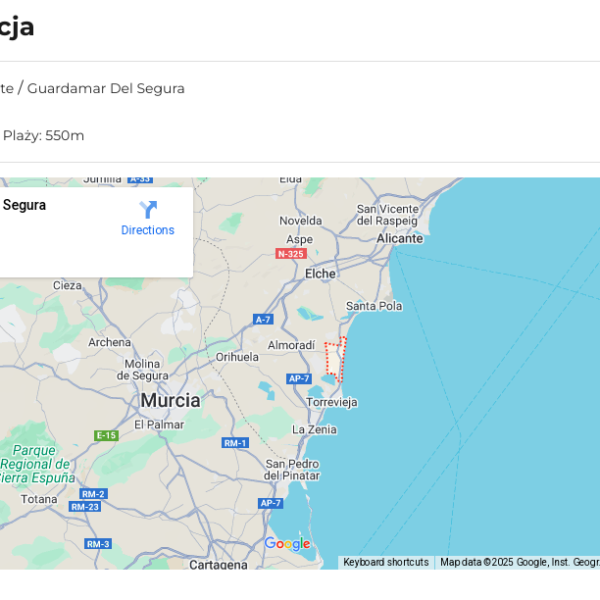Click the Keyboard shortcuts button
This screenshot has height=600, width=600.
[386, 562]
